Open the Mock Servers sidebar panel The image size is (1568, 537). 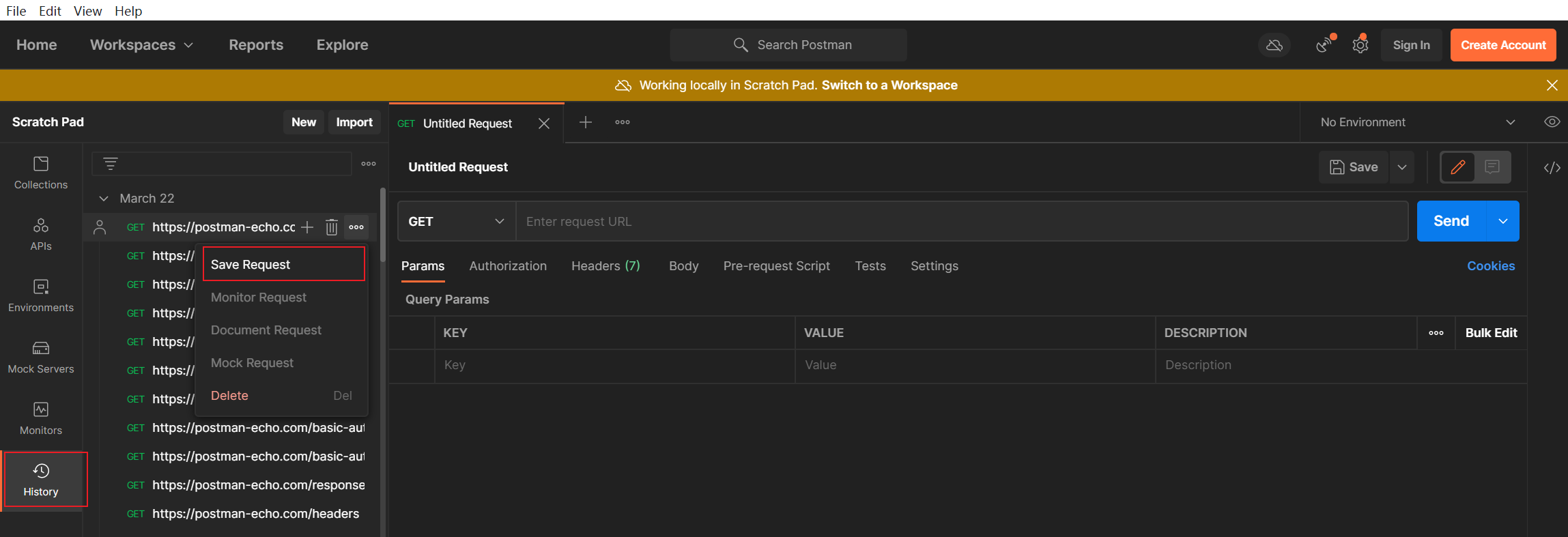pos(41,358)
